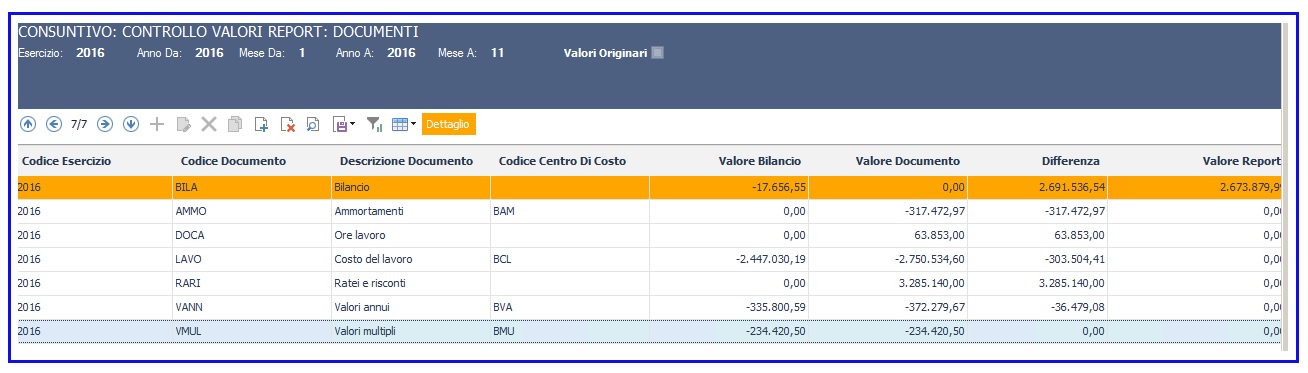
Task: Click the new document with plus icon
Action: coord(261,124)
